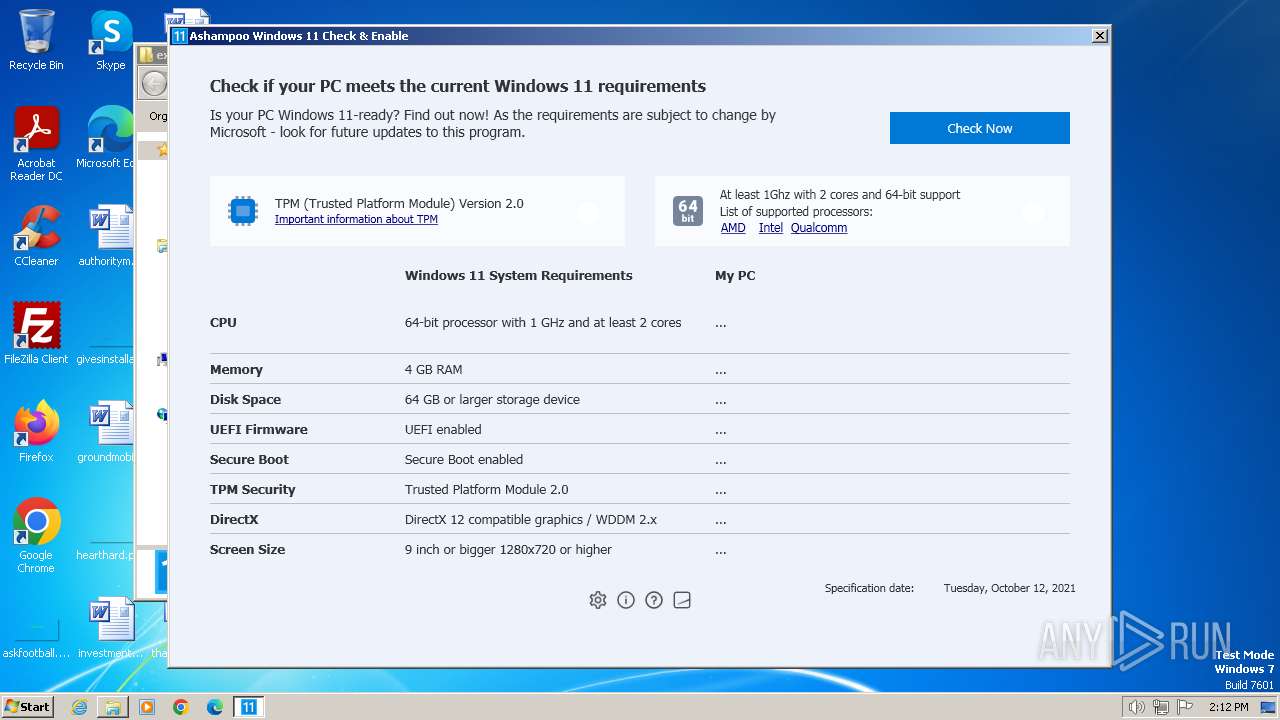Click the Action Center flag tray icon
Viewport: 1280px width, 720px height.
pyautogui.click(x=1185, y=707)
